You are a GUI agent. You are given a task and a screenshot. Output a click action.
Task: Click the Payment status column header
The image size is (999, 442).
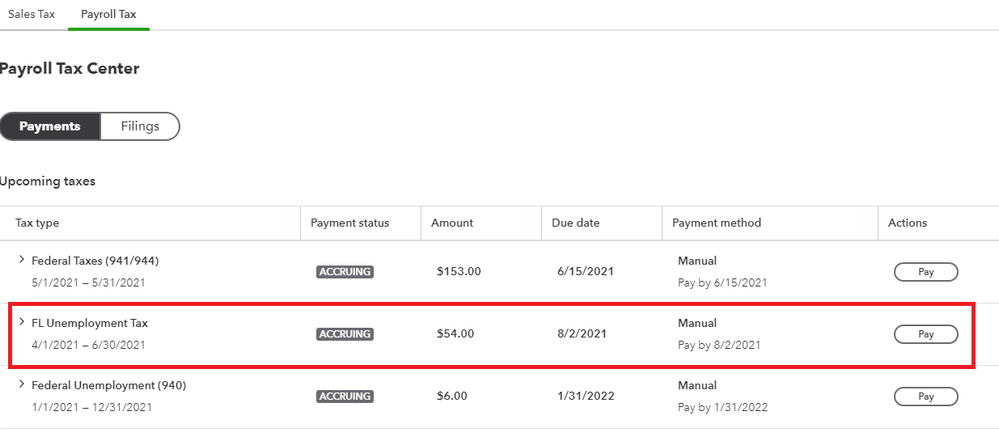[349, 223]
